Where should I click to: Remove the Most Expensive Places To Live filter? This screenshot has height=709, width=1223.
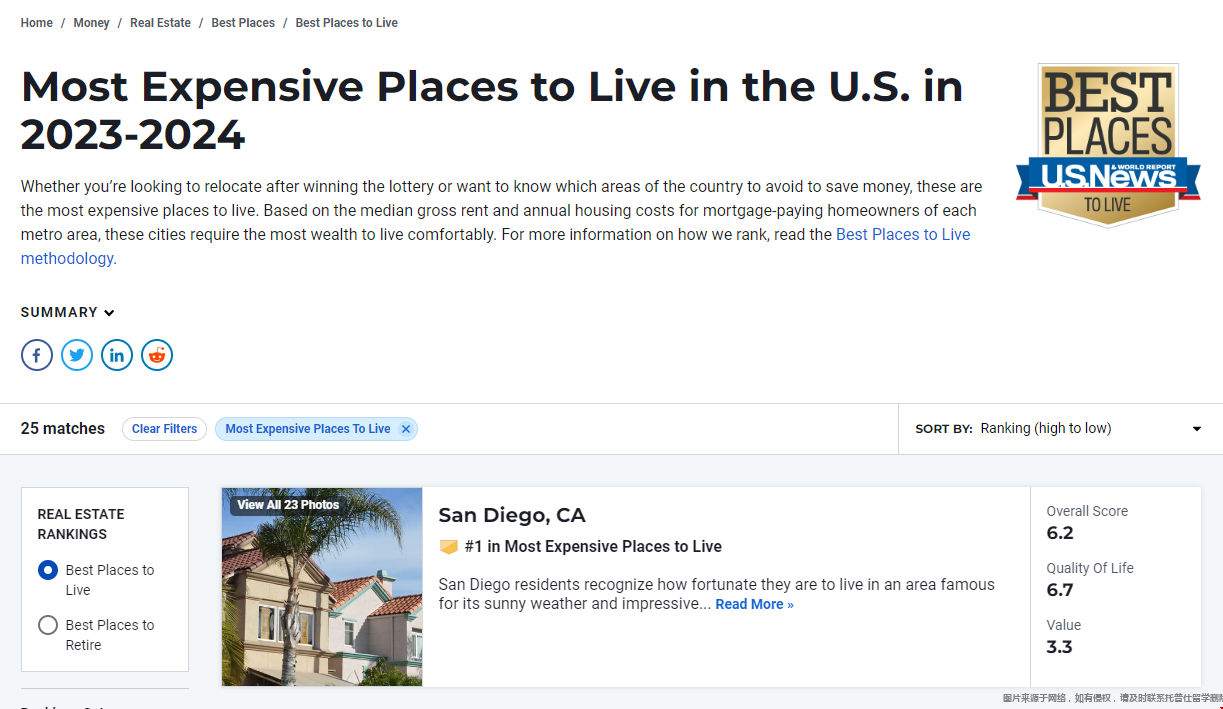[406, 429]
